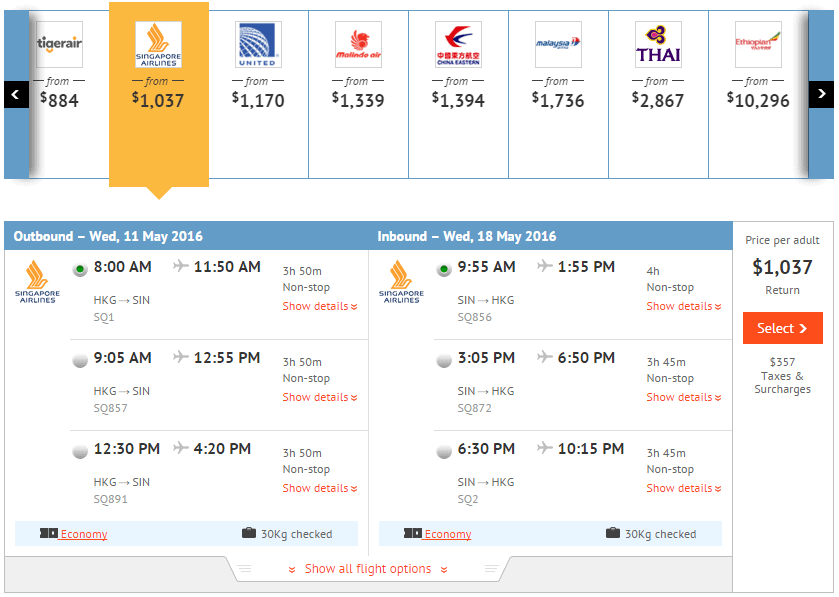Show details for inbound flight SQ872
839x597 pixels.
click(683, 397)
